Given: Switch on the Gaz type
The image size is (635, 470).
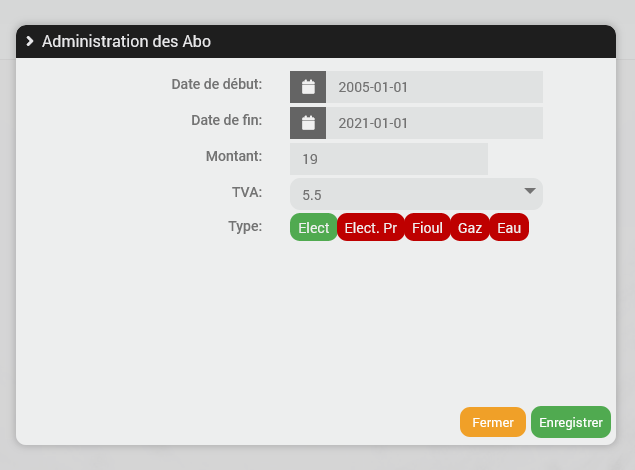Looking at the screenshot, I should click(470, 228).
